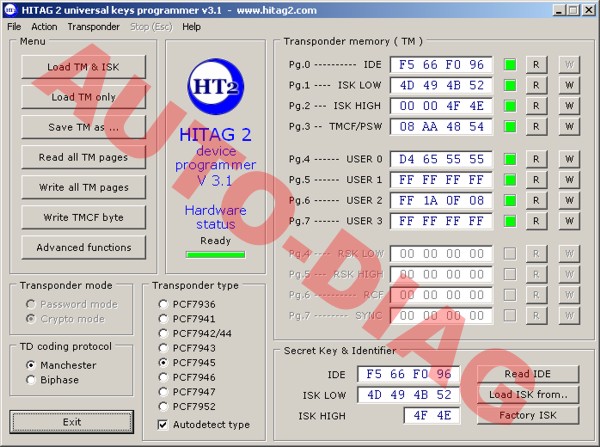Read Pg.4 USER 0 with R button
The width and height of the screenshot is (600, 447).
pos(536,159)
